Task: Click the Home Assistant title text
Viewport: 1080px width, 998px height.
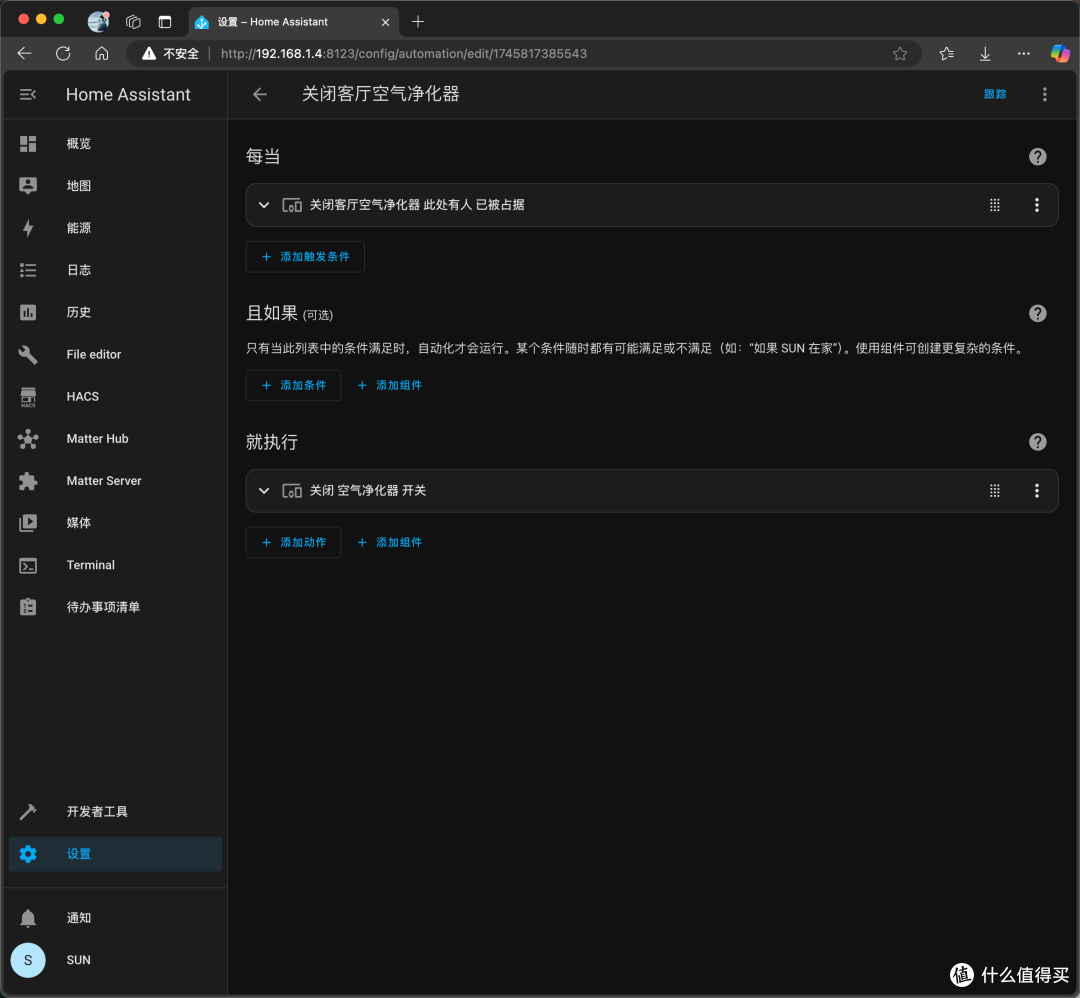Action: coord(128,94)
